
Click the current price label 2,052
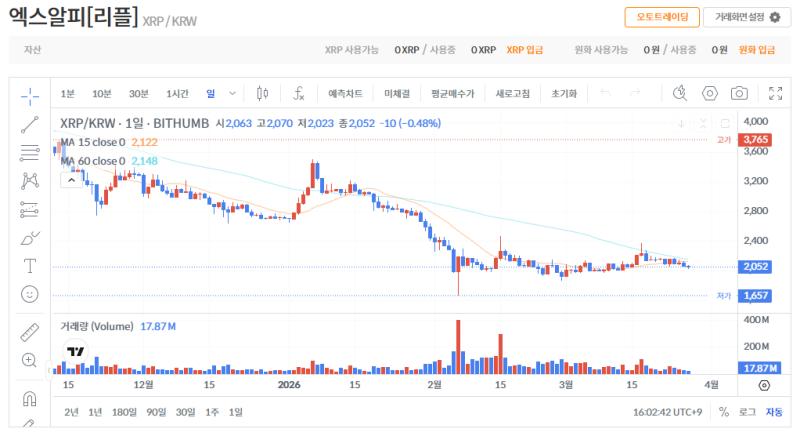point(755,267)
